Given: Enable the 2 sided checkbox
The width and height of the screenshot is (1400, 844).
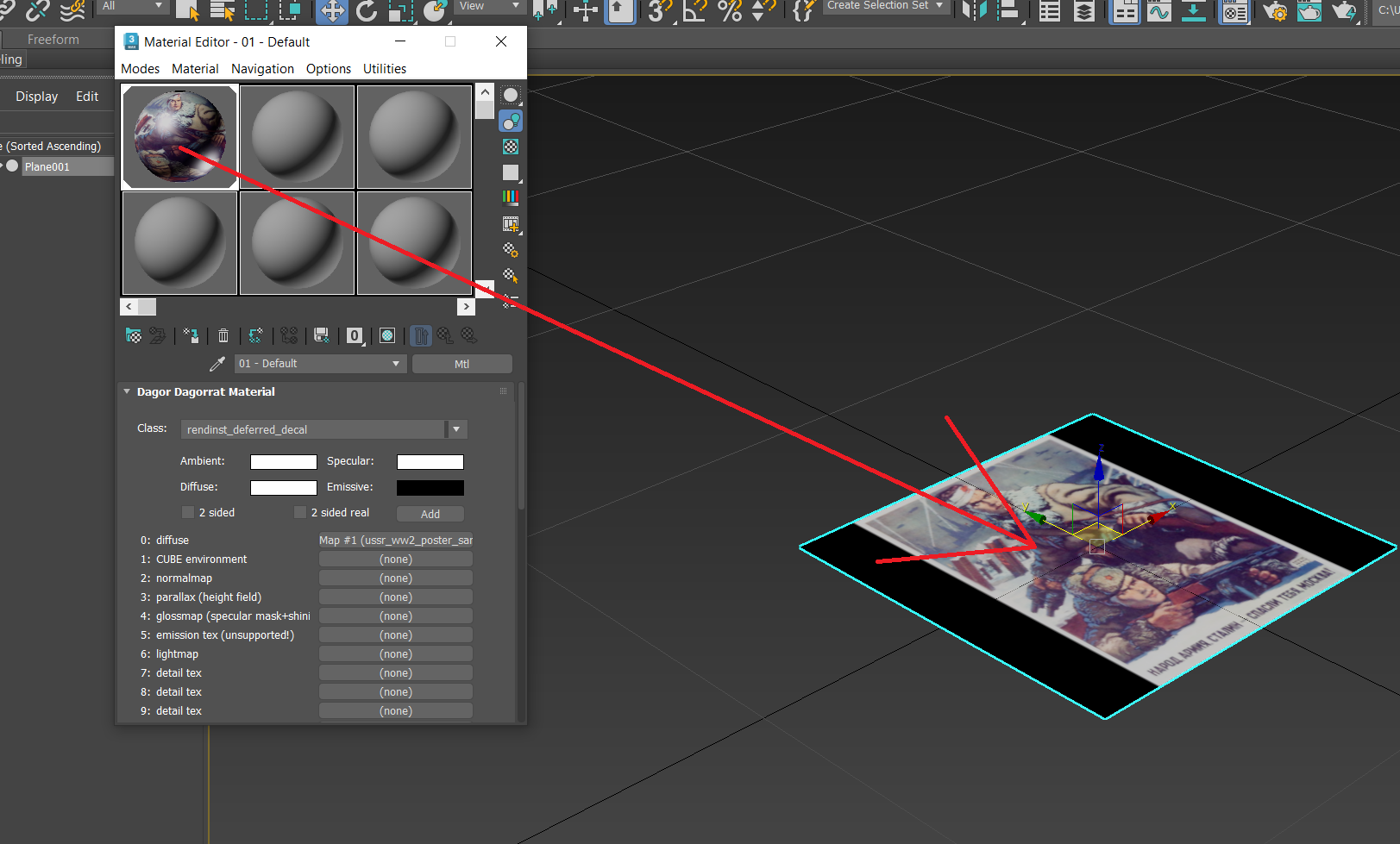Looking at the screenshot, I should 188,513.
